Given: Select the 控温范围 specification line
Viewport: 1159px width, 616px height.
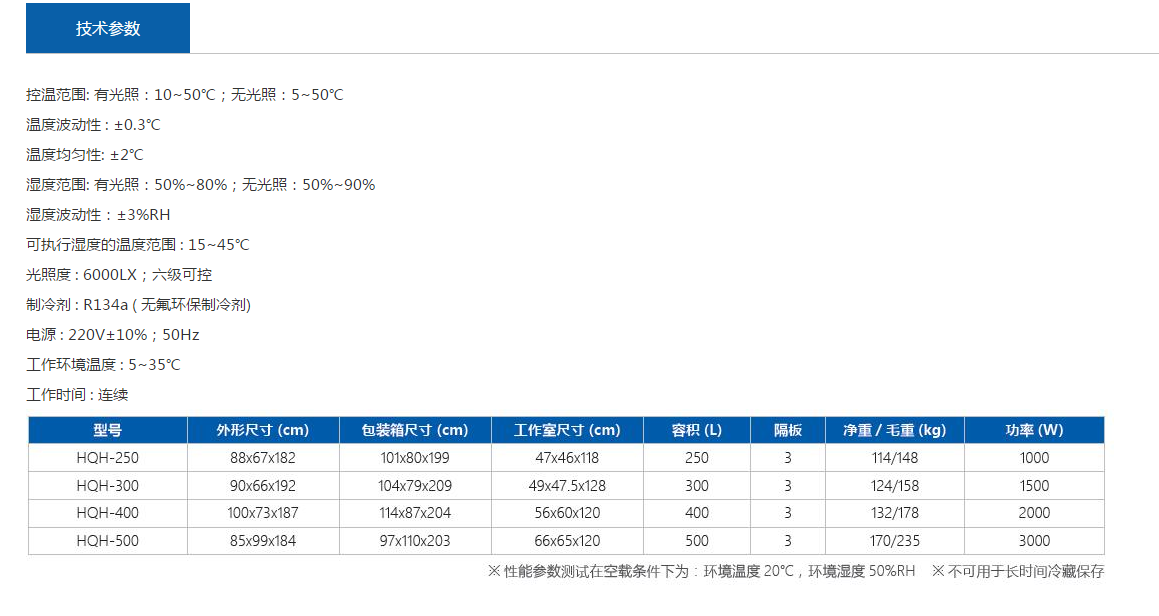Looking at the screenshot, I should 185,95.
